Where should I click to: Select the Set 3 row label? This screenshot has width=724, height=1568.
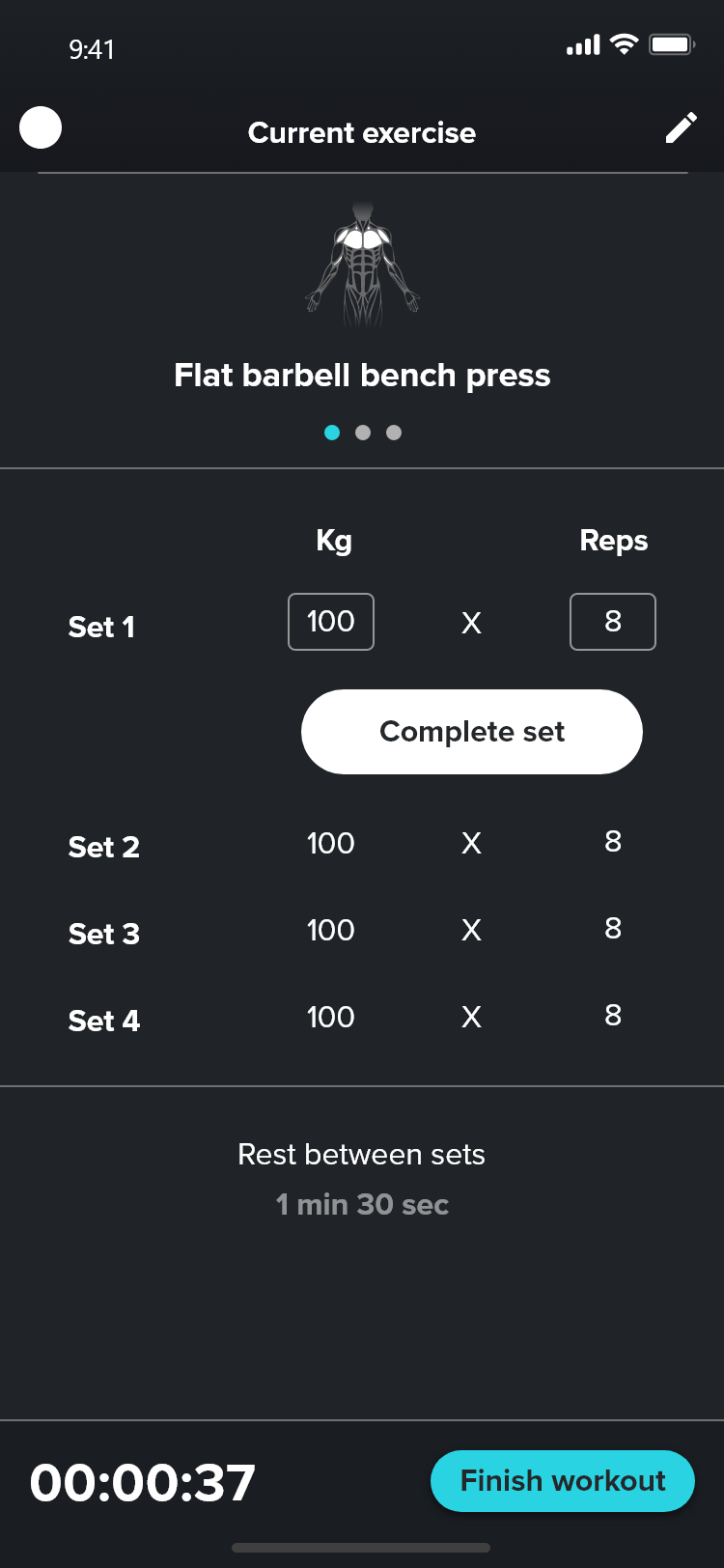click(x=104, y=934)
